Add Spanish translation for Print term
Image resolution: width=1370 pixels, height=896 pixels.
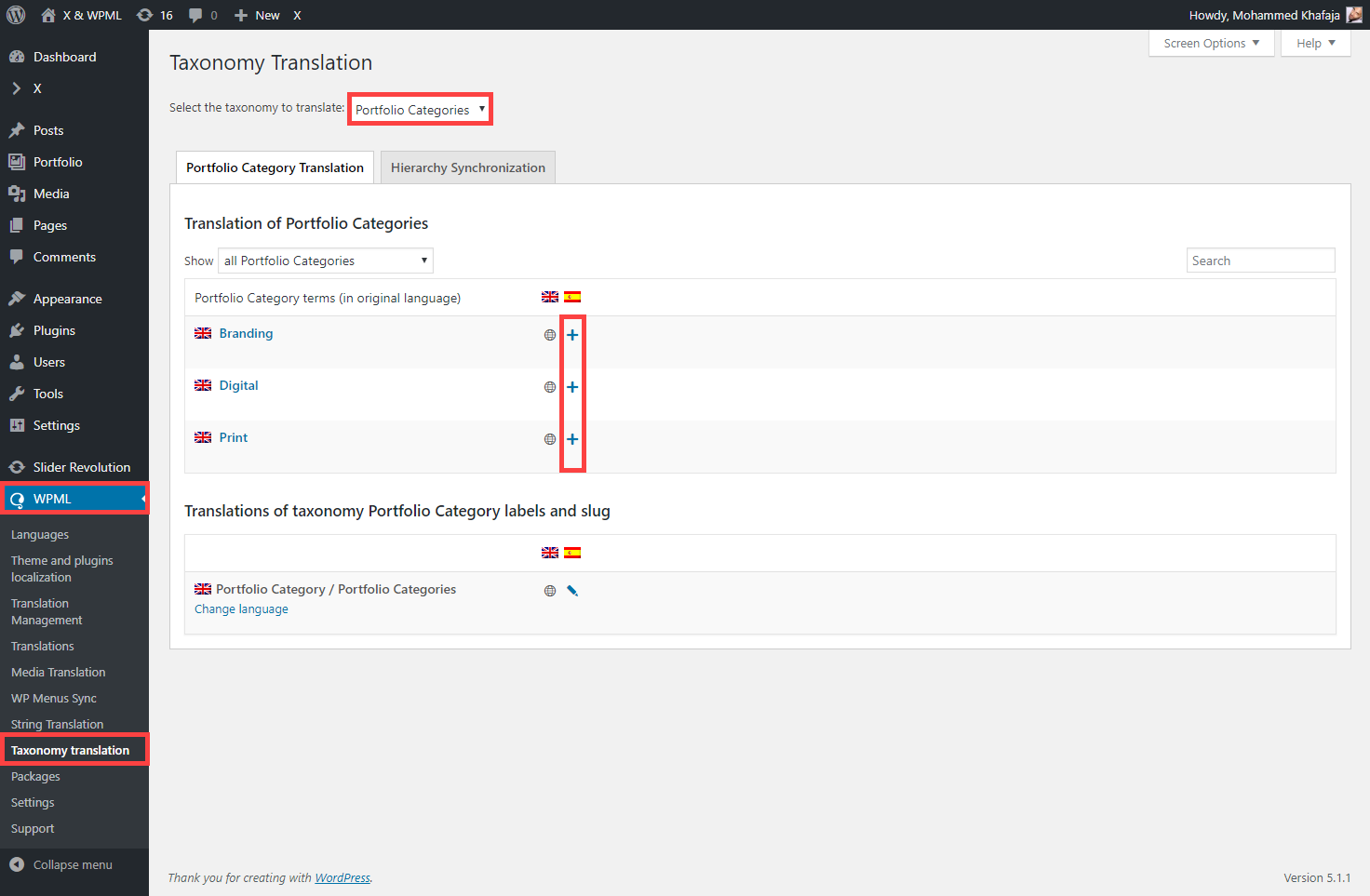coord(572,439)
